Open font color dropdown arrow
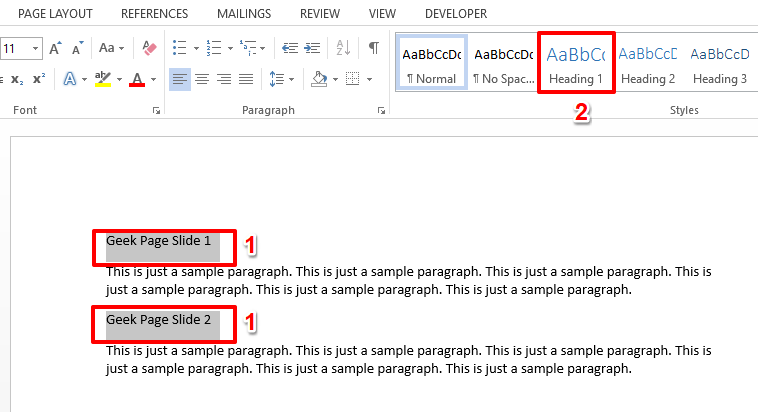Viewport: 758px width, 412px height. (153, 79)
